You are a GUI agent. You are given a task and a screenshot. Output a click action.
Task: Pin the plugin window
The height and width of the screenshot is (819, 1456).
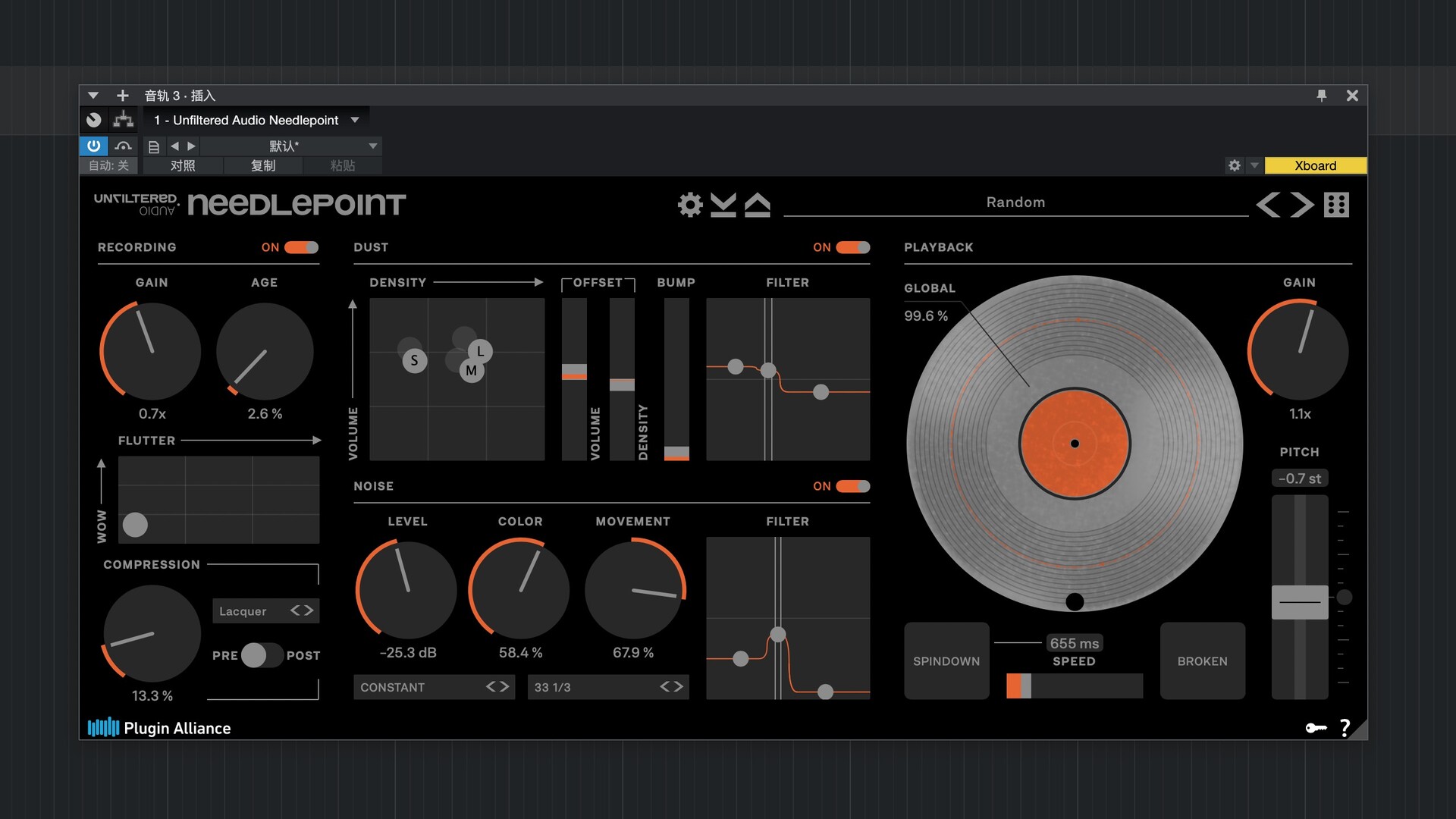1322,96
